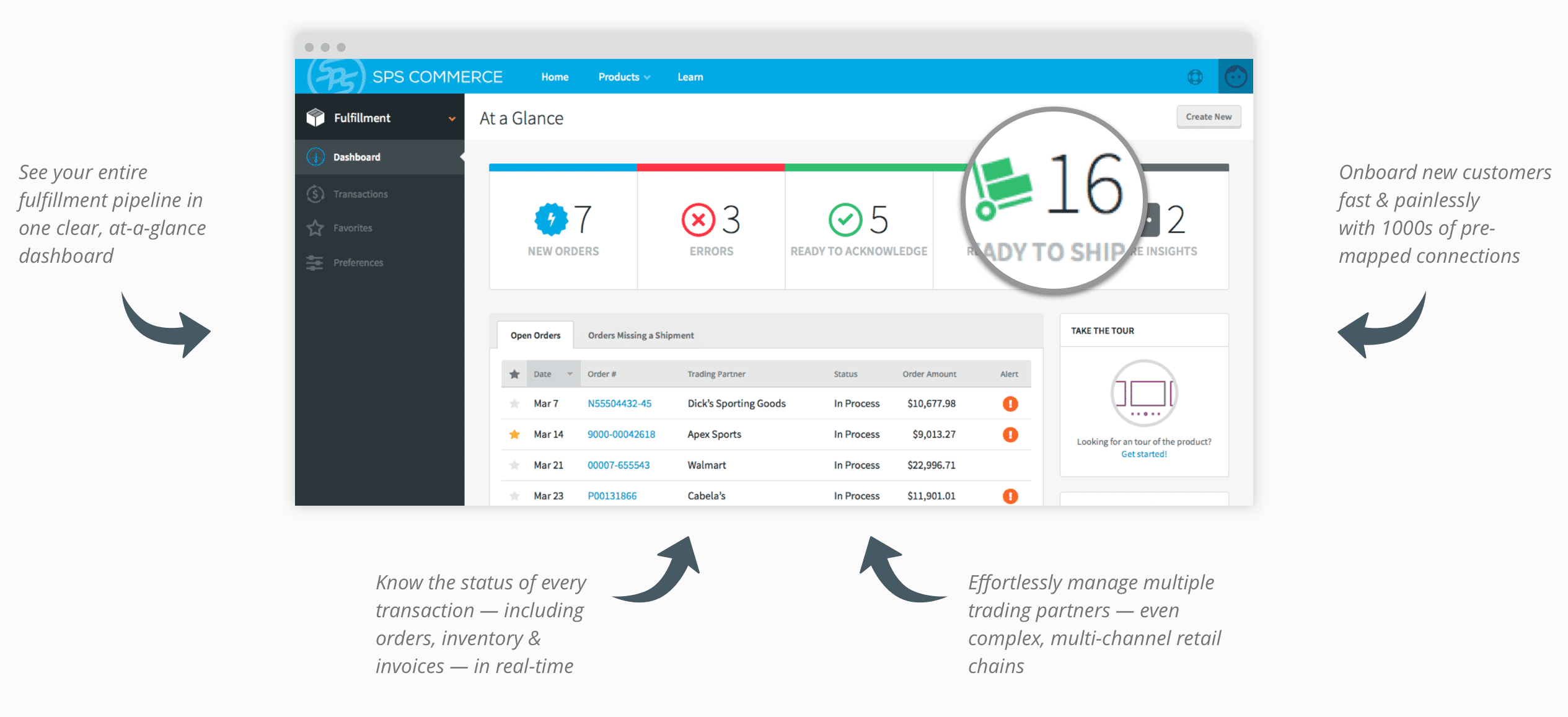Click the Ready to Ship hand truck icon
The image size is (1568, 717).
[1002, 188]
